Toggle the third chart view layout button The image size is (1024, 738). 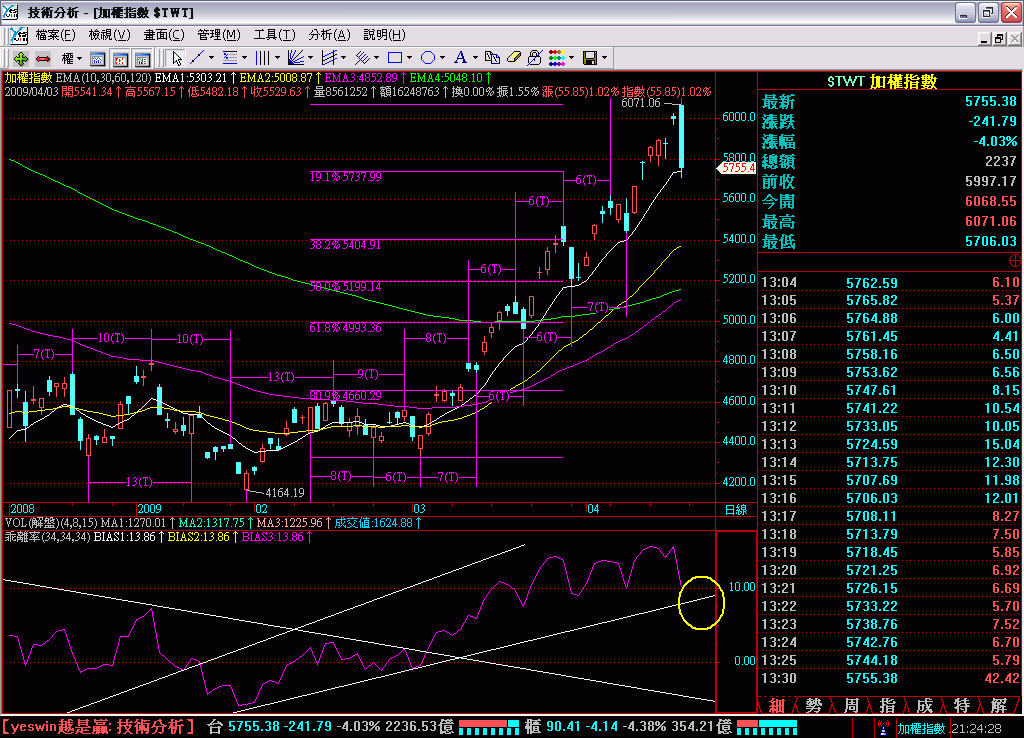point(142,59)
